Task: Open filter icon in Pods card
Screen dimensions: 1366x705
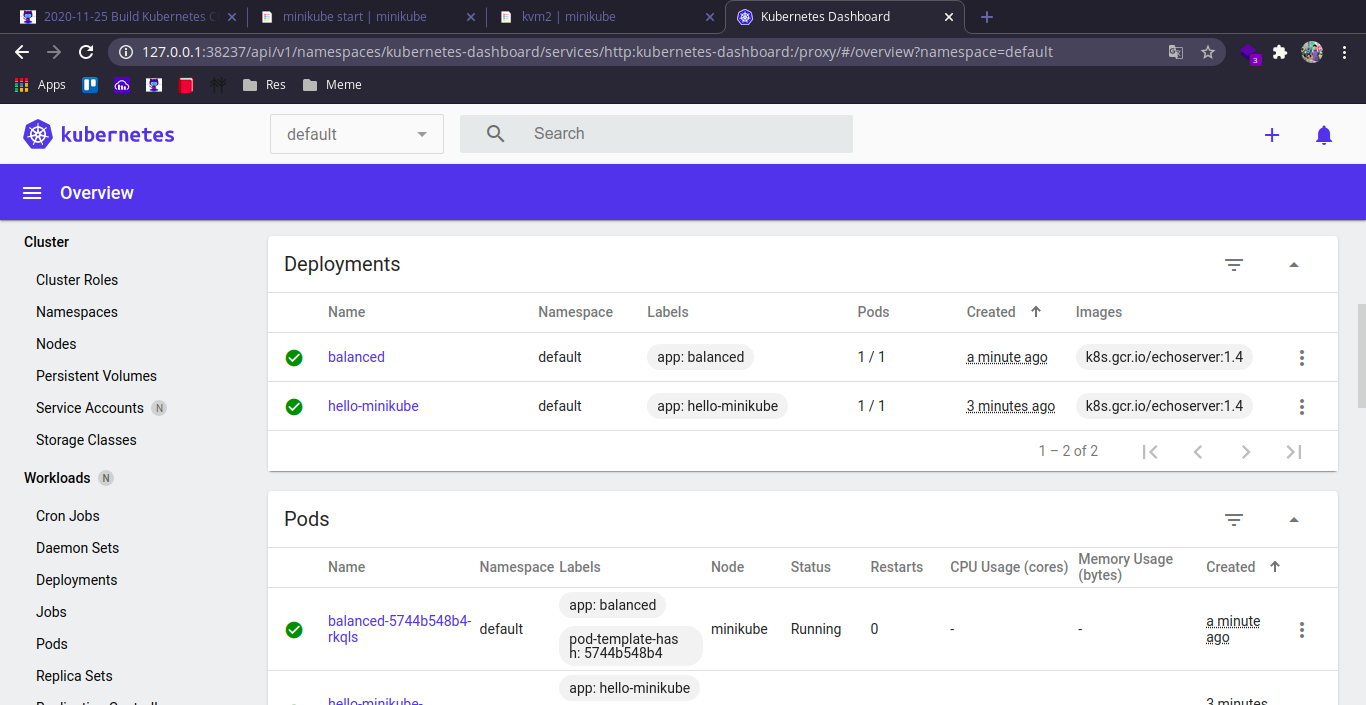Action: click(x=1234, y=520)
